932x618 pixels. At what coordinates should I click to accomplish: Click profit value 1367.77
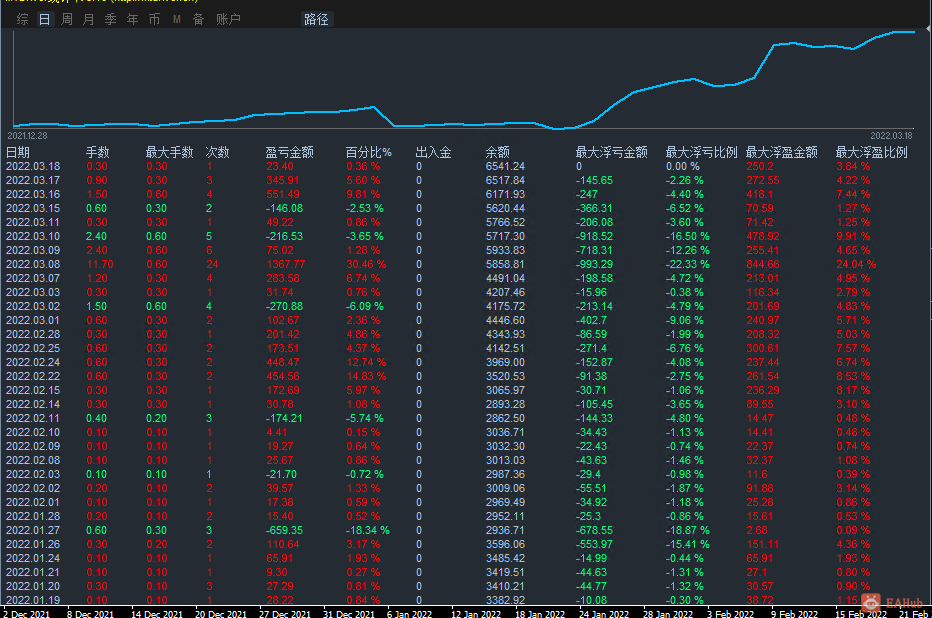point(286,264)
